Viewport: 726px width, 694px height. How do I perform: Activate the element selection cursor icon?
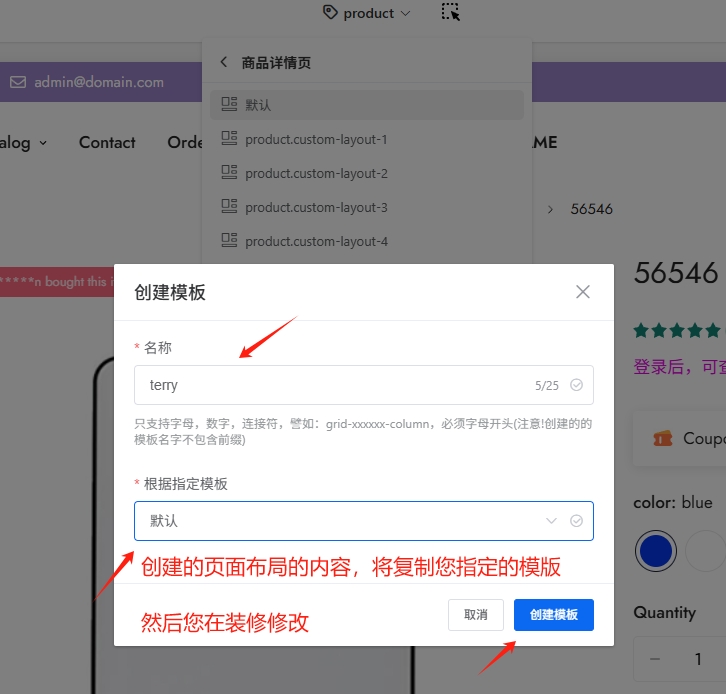pyautogui.click(x=451, y=13)
